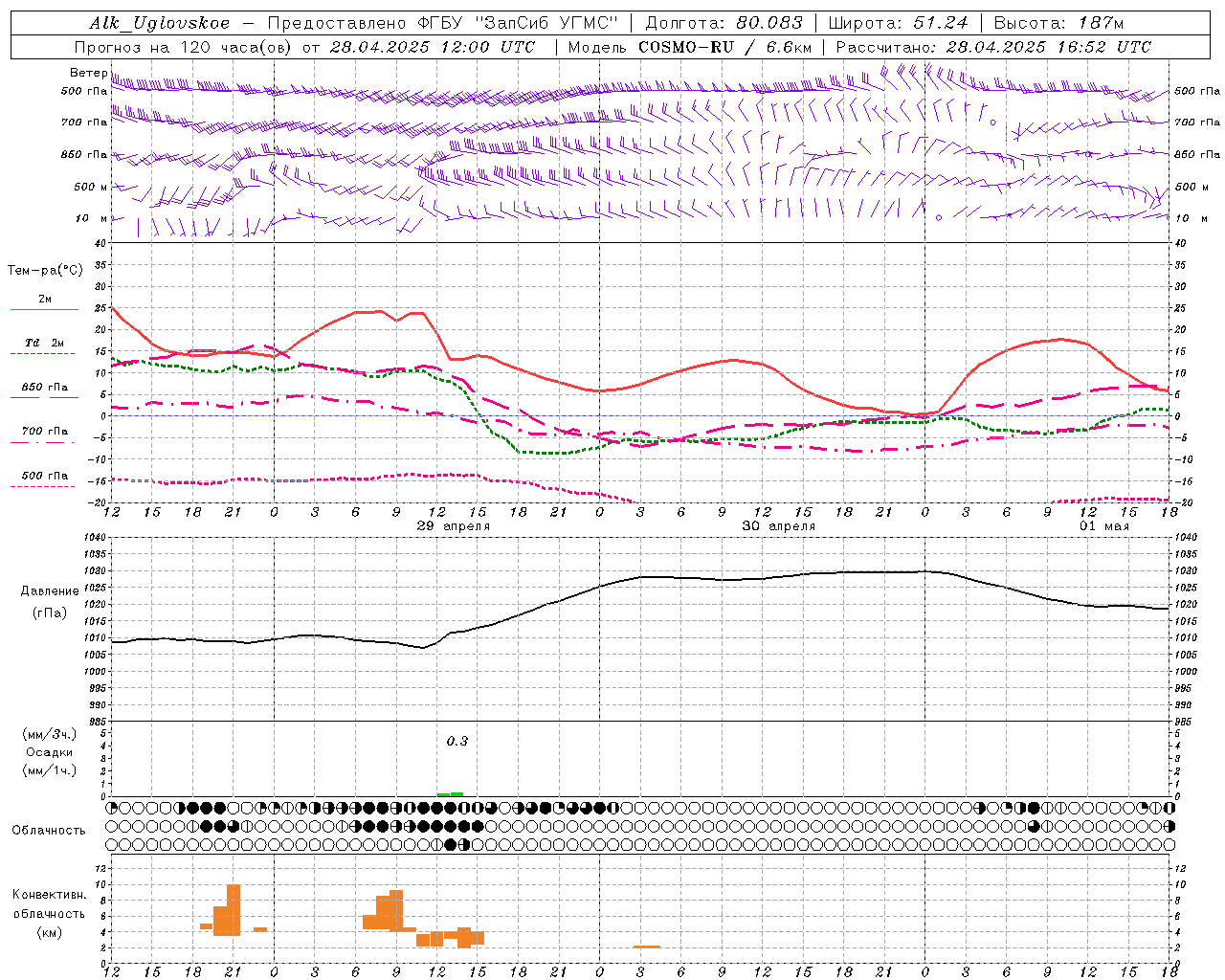Image resolution: width=1225 pixels, height=980 pixels.
Task: Click the 'Облачность' cloud cover label
Action: coord(49,831)
